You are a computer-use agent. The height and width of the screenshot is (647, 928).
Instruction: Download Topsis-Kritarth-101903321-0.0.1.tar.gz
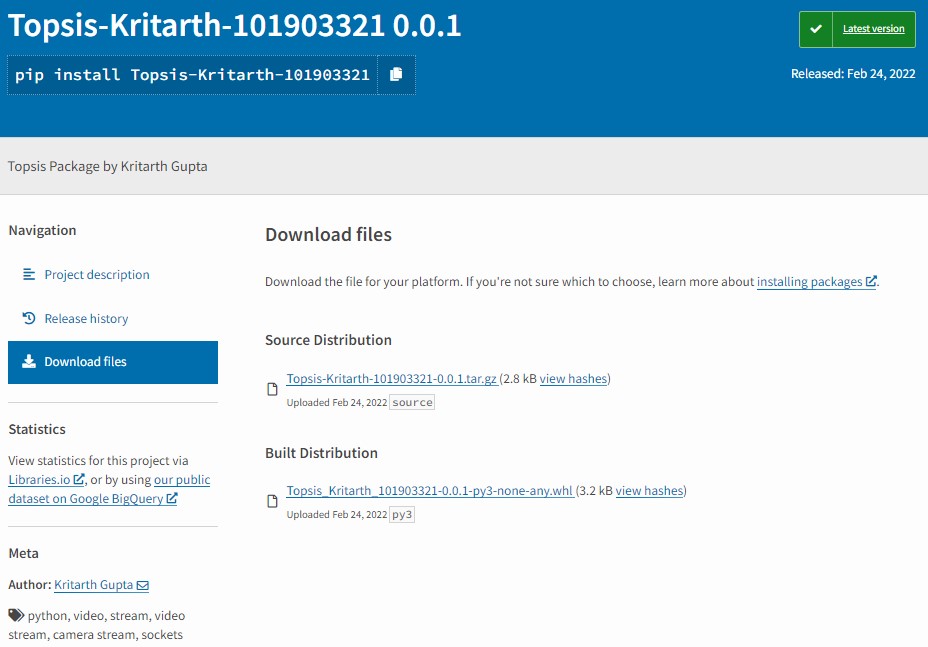pos(391,379)
